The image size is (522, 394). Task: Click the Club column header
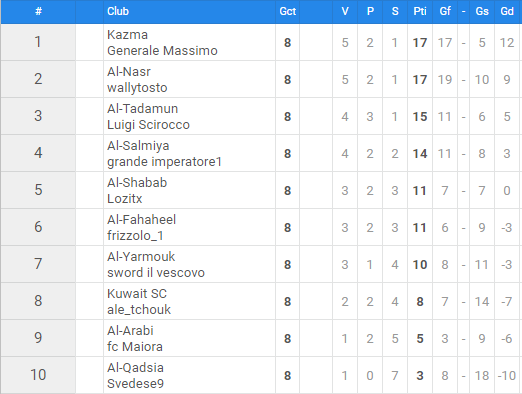pyautogui.click(x=118, y=11)
